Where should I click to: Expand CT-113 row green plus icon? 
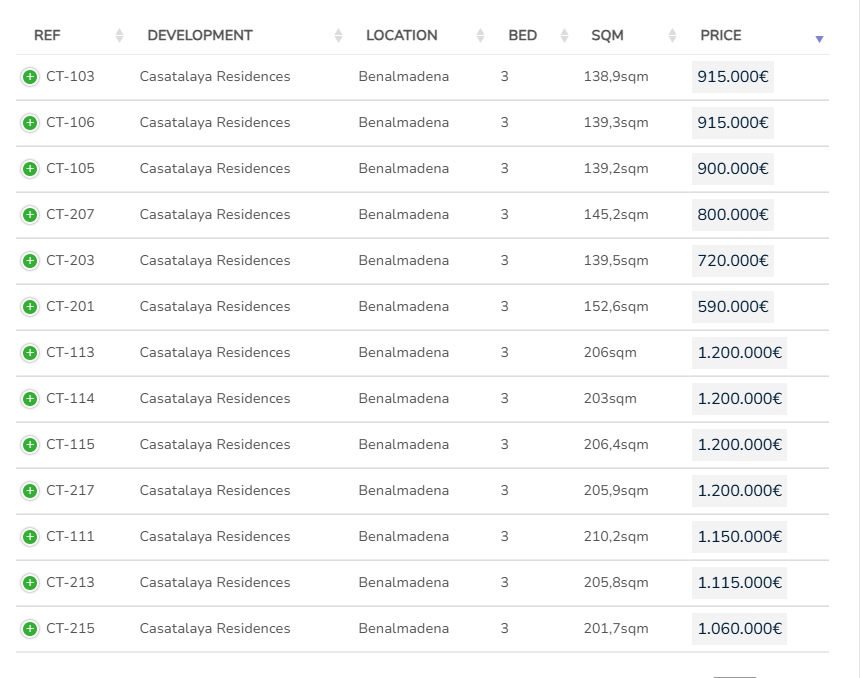click(x=30, y=353)
